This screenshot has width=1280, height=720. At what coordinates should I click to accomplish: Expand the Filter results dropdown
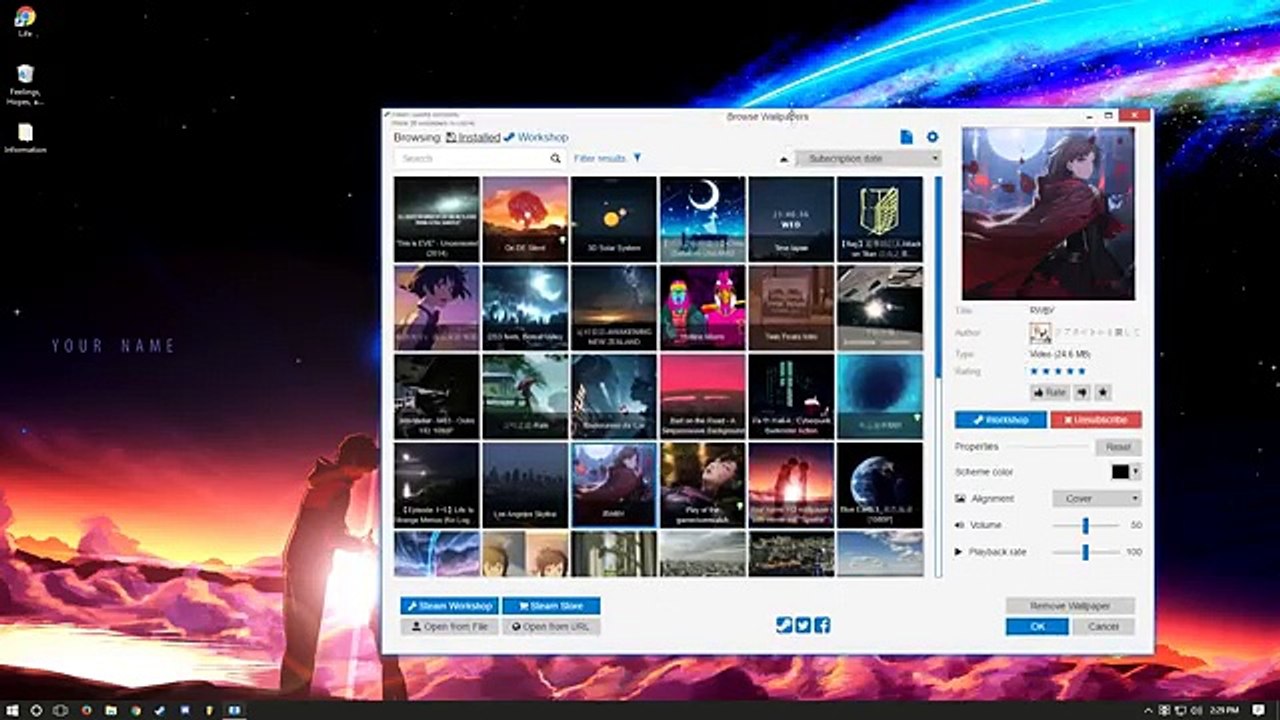(x=608, y=158)
